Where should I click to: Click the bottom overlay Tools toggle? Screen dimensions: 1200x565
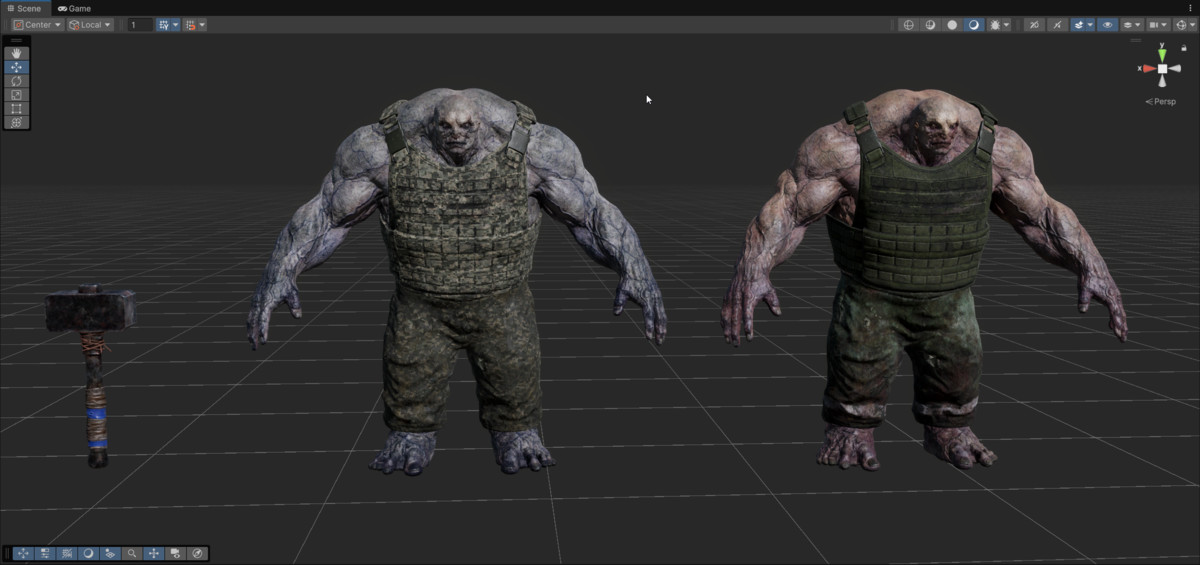tap(22, 553)
